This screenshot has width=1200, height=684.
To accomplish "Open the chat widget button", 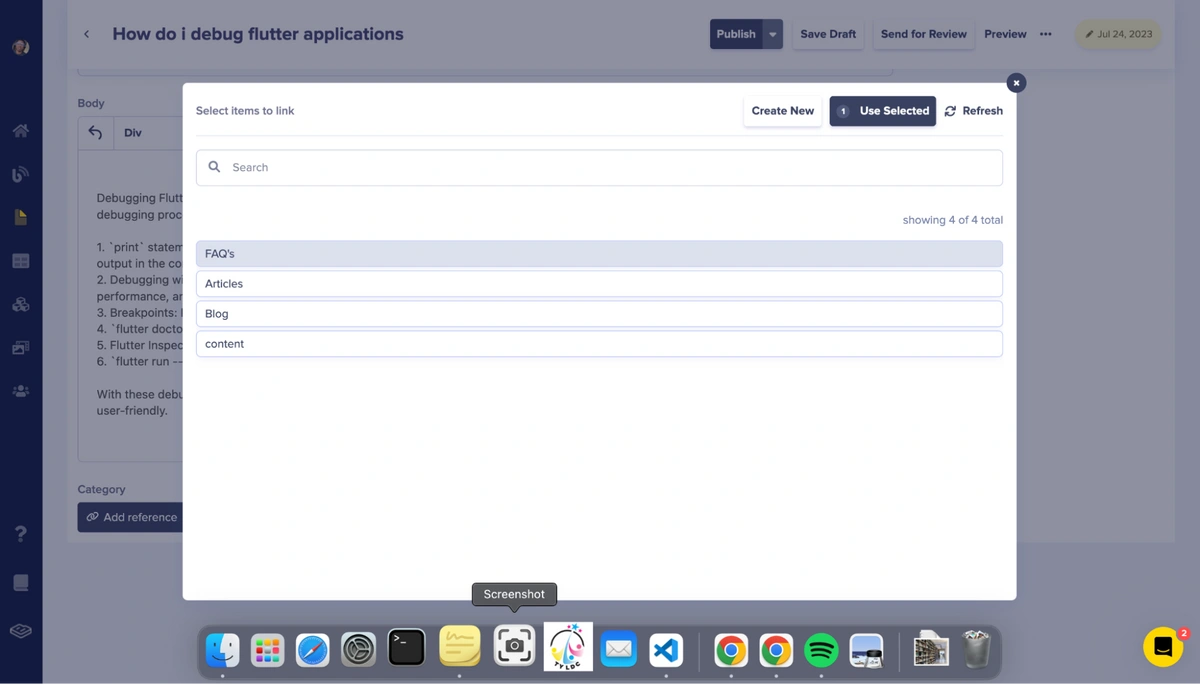I will pyautogui.click(x=1163, y=647).
